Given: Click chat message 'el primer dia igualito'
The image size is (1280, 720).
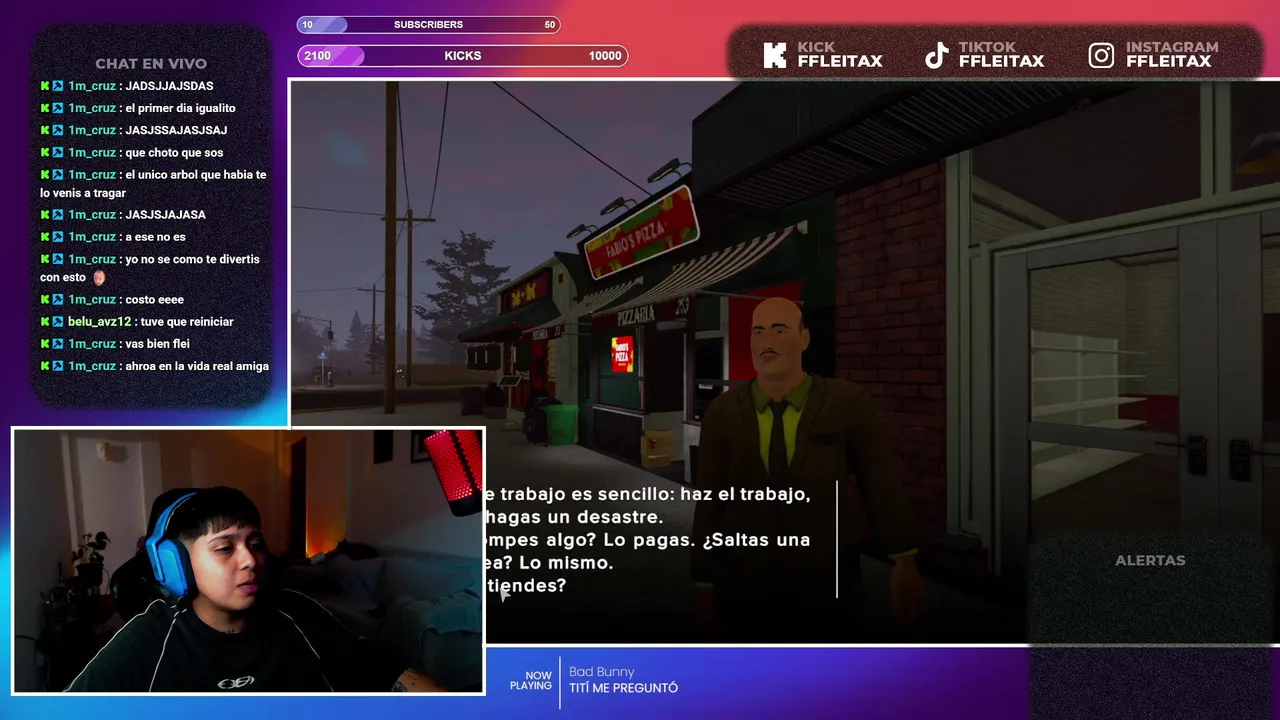Looking at the screenshot, I should pyautogui.click(x=180, y=108).
